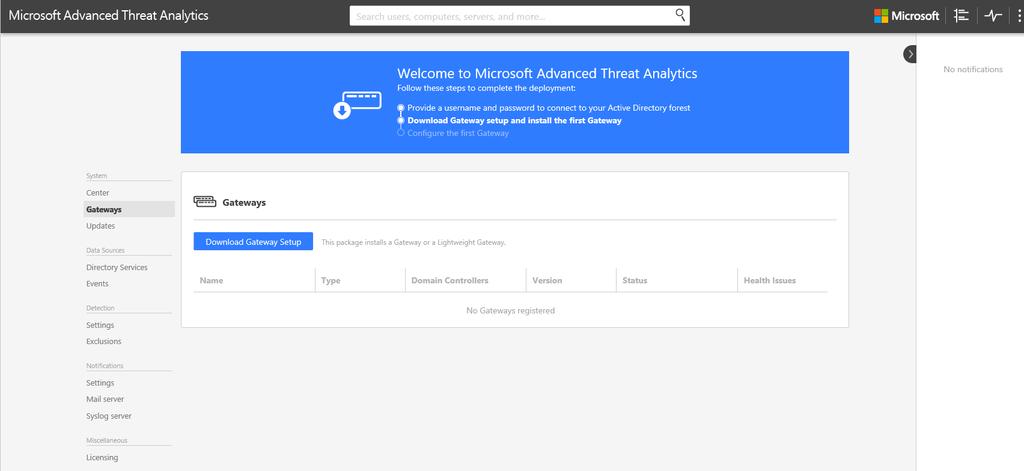Open Mail server settings
Screen dimensions: 1024x471
(x=105, y=399)
